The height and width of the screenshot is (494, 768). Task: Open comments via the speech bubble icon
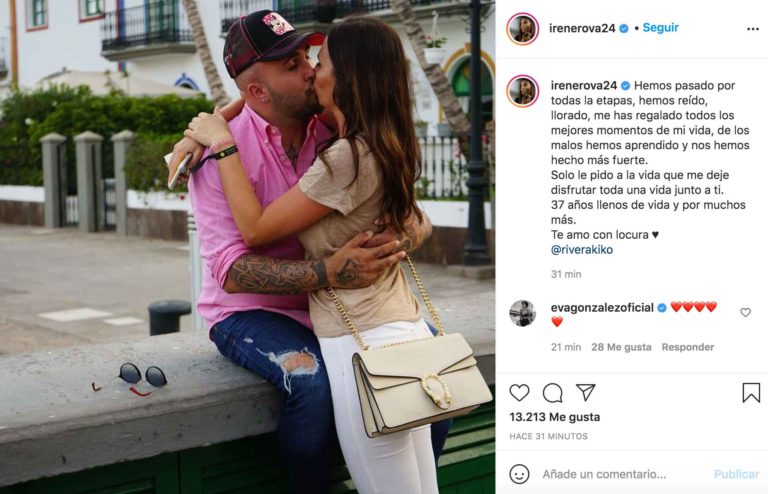click(552, 393)
